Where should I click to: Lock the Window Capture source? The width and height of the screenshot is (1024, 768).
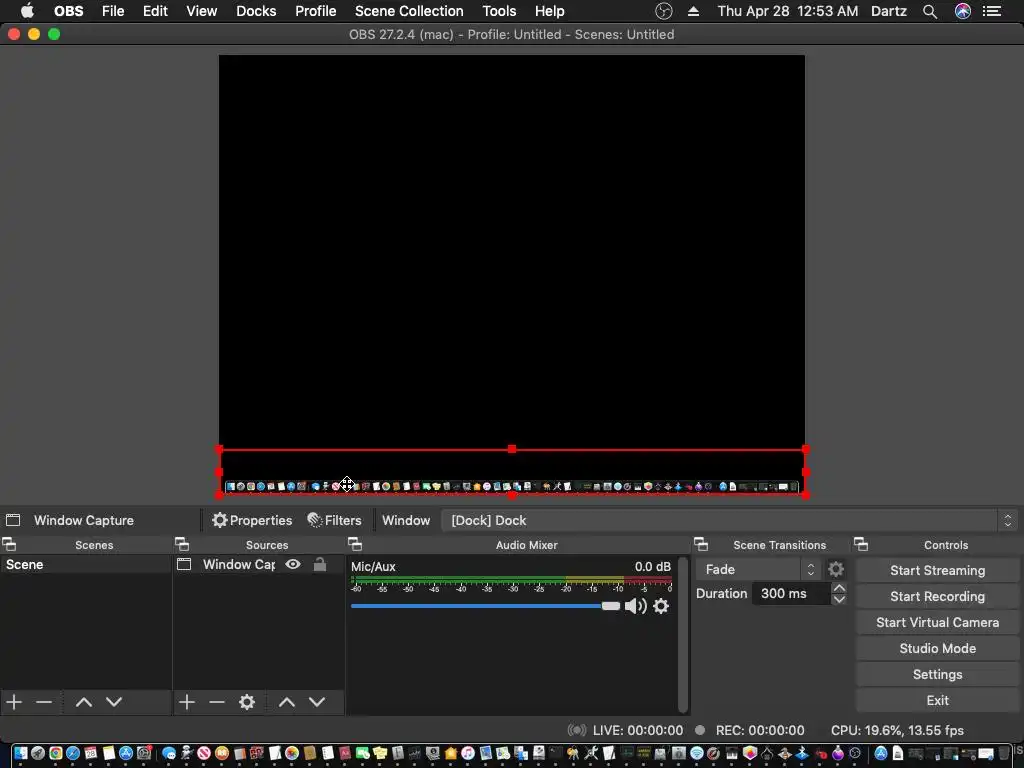(320, 564)
